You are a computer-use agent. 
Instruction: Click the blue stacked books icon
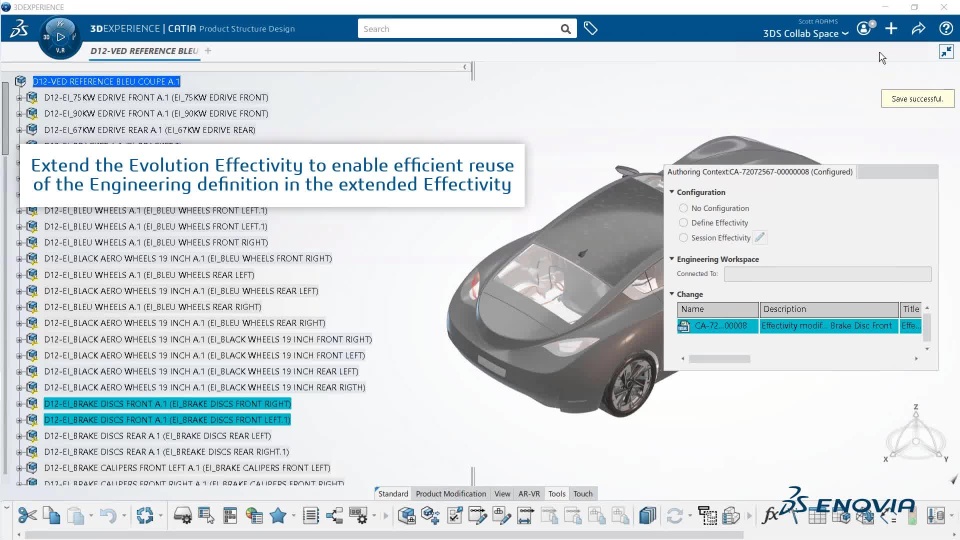coord(647,516)
